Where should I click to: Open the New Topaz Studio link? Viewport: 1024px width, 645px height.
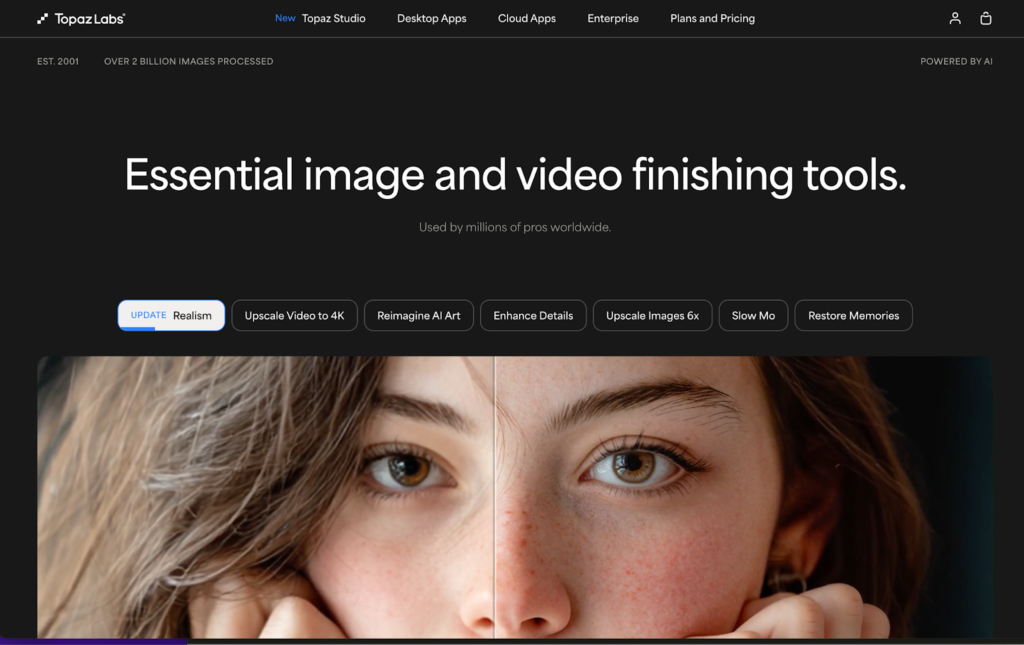click(320, 18)
